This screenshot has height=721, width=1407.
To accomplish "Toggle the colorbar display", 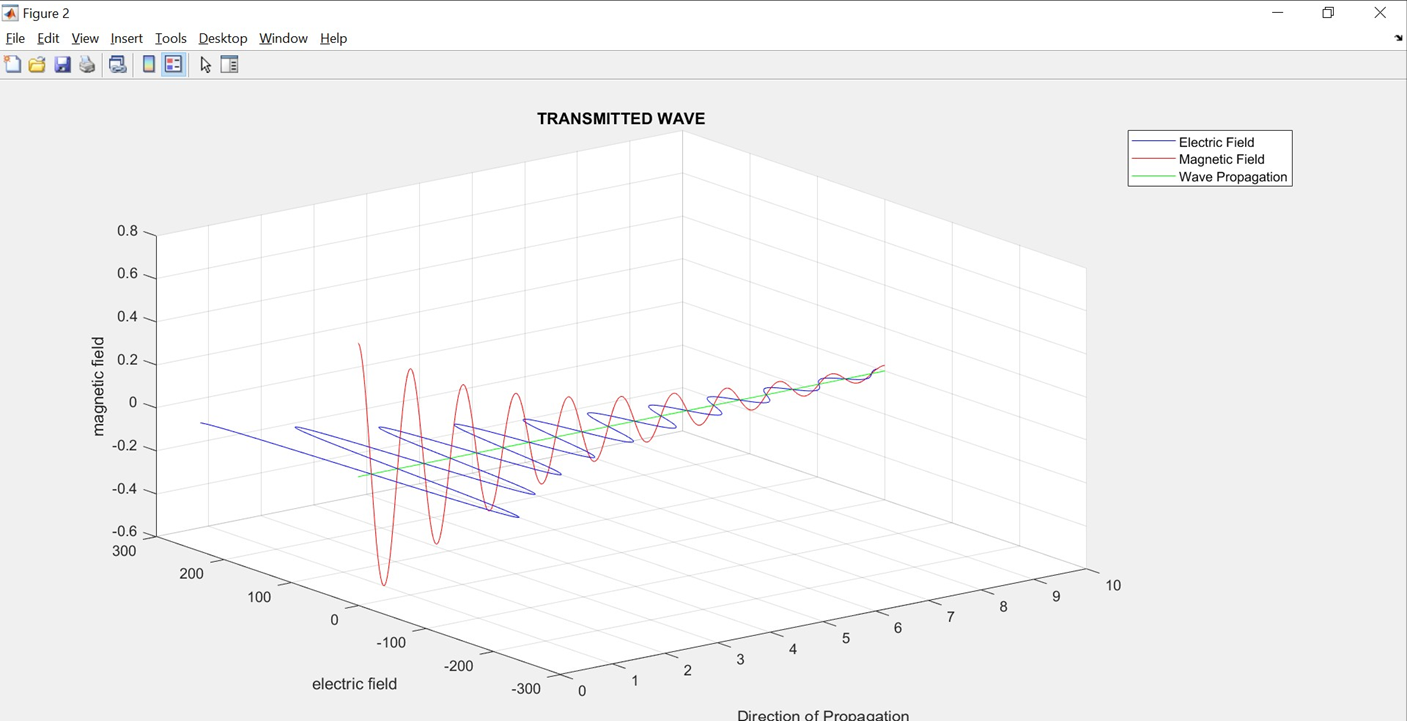I will coord(146,63).
